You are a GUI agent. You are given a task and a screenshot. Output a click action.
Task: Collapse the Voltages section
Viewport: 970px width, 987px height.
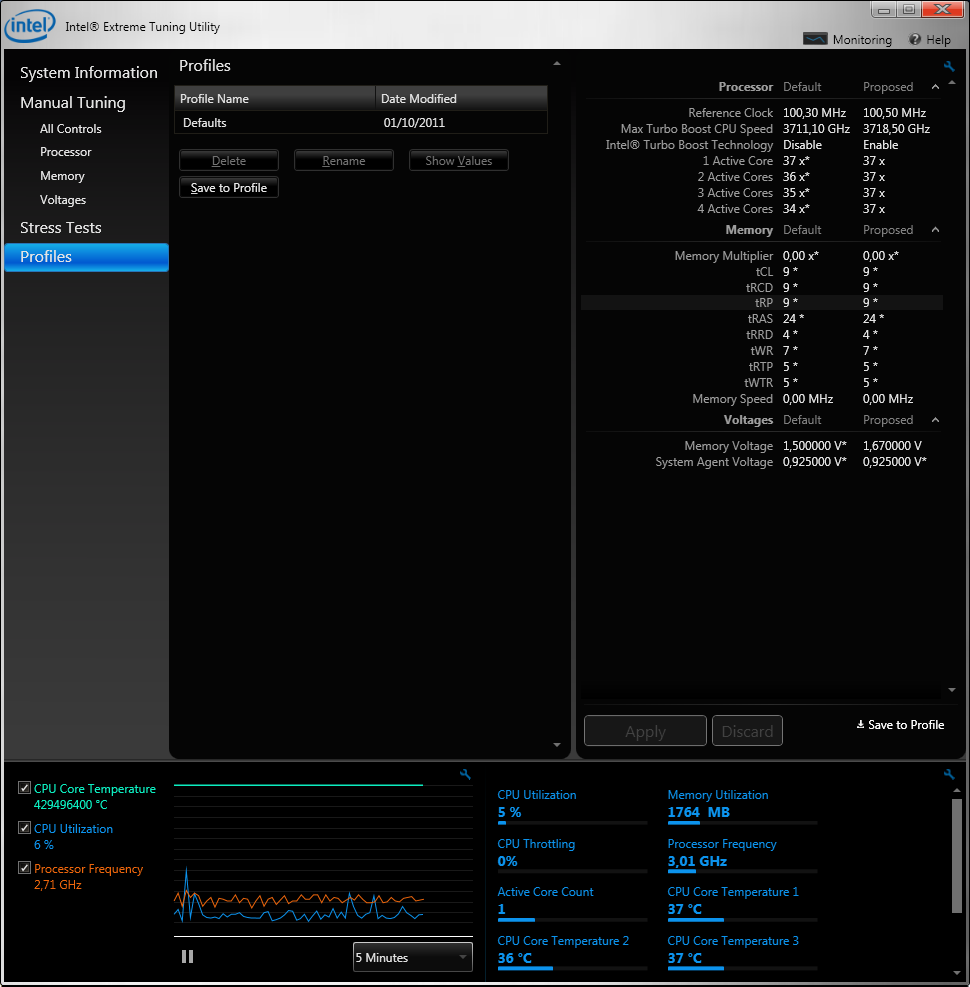click(x=936, y=420)
